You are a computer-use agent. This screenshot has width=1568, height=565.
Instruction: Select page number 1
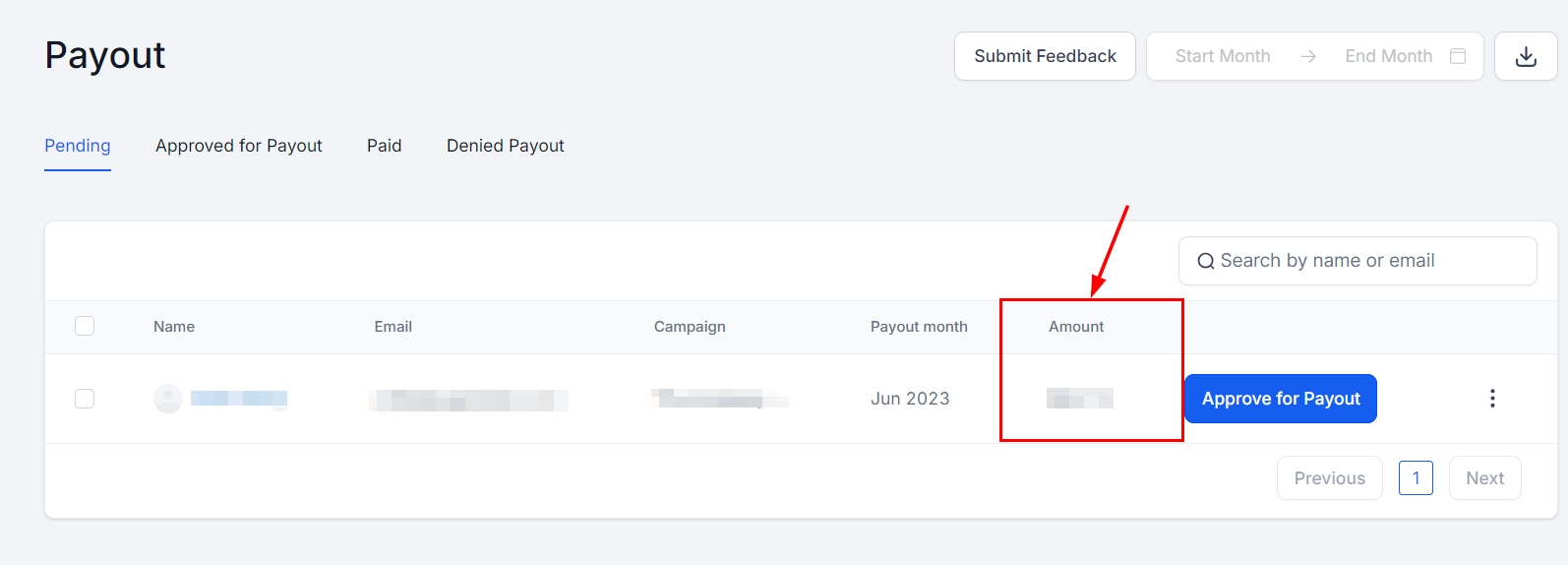pos(1416,478)
